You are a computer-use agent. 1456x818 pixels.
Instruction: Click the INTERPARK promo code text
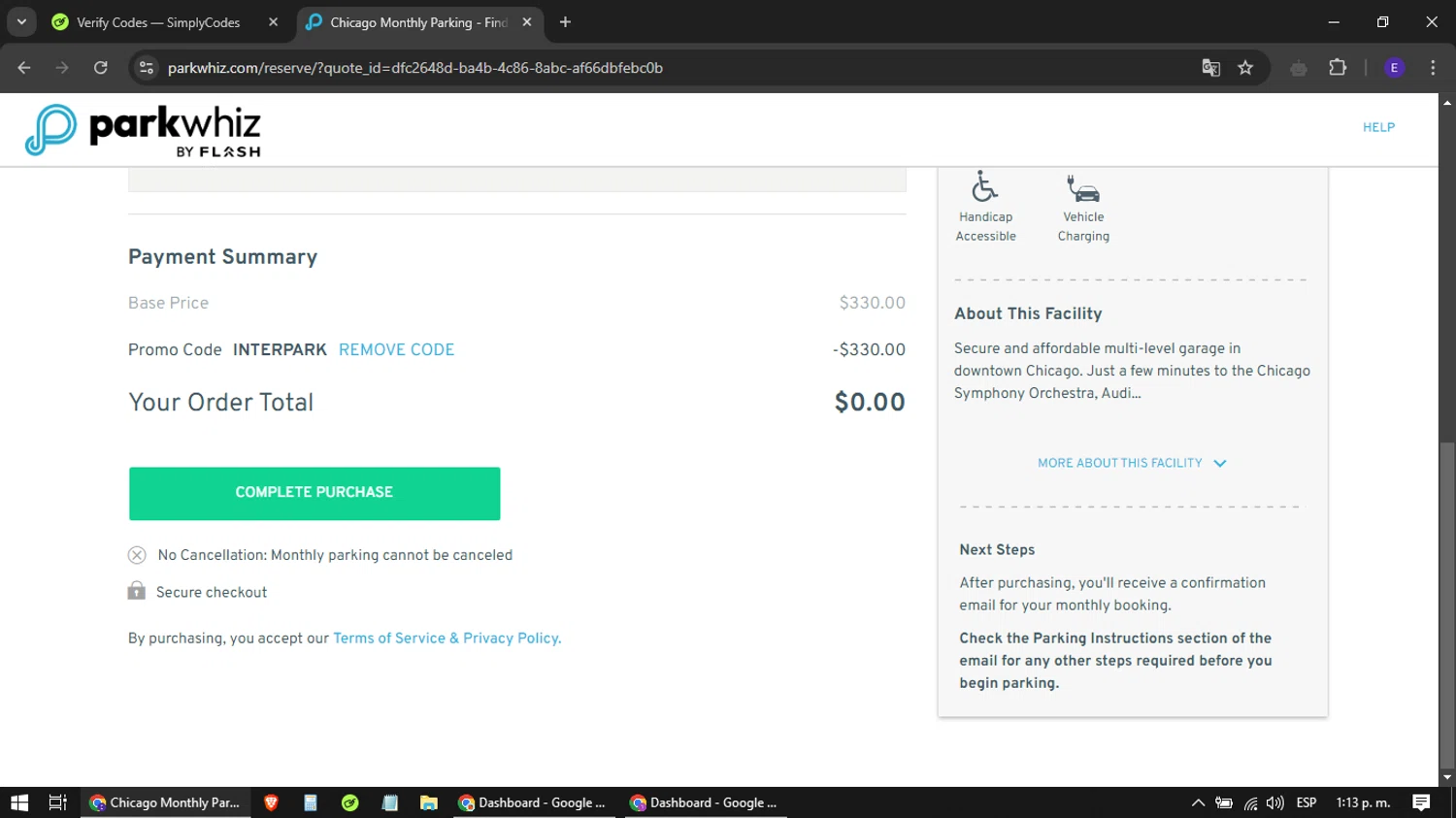point(280,349)
